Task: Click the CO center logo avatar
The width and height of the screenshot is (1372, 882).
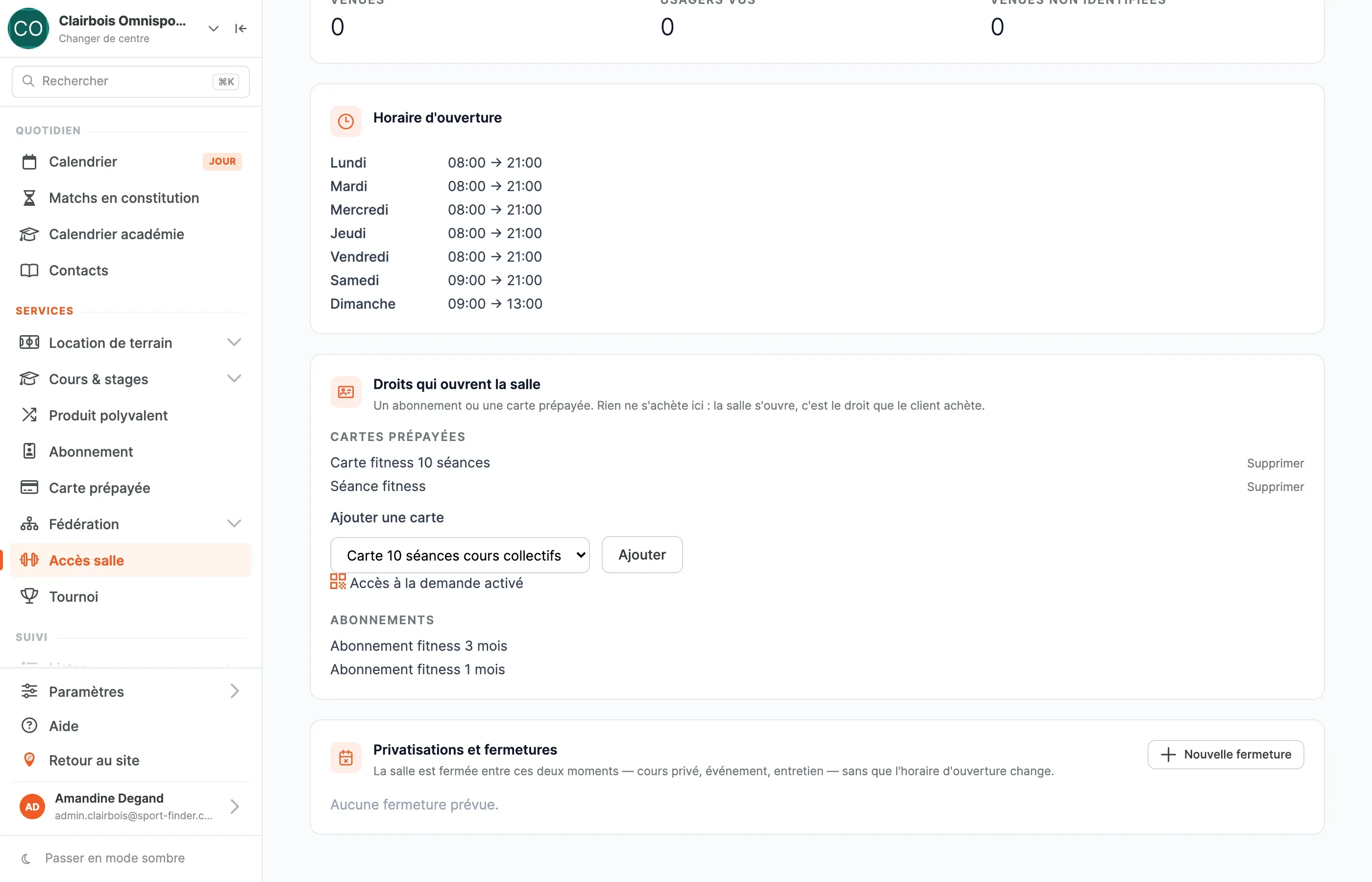Action: coord(28,28)
